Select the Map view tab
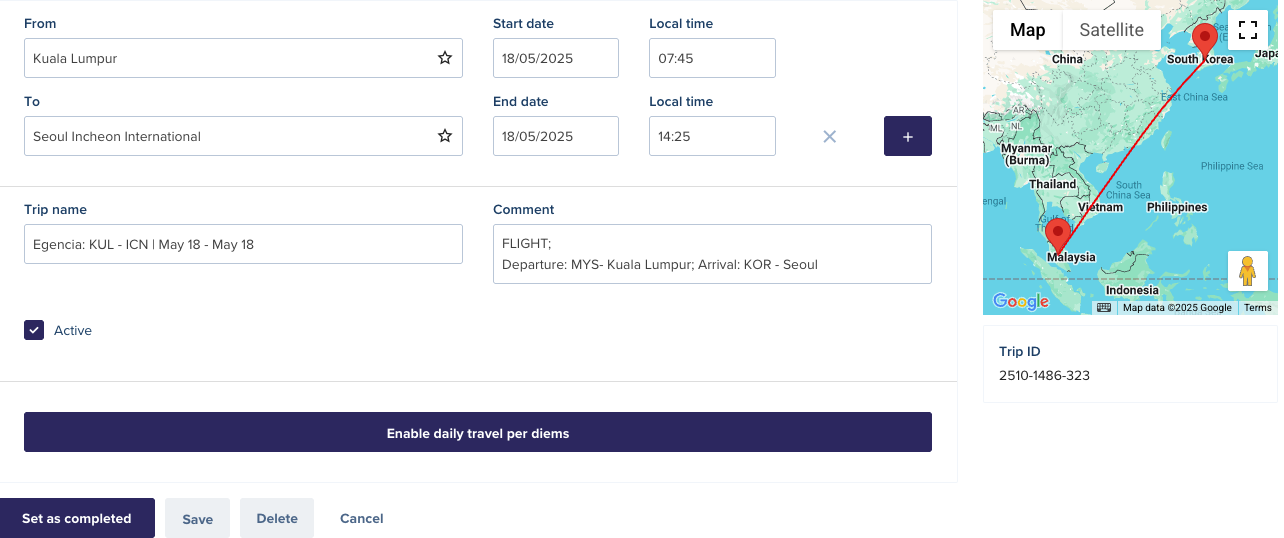This screenshot has height=538, width=1284. pyautogui.click(x=1028, y=30)
